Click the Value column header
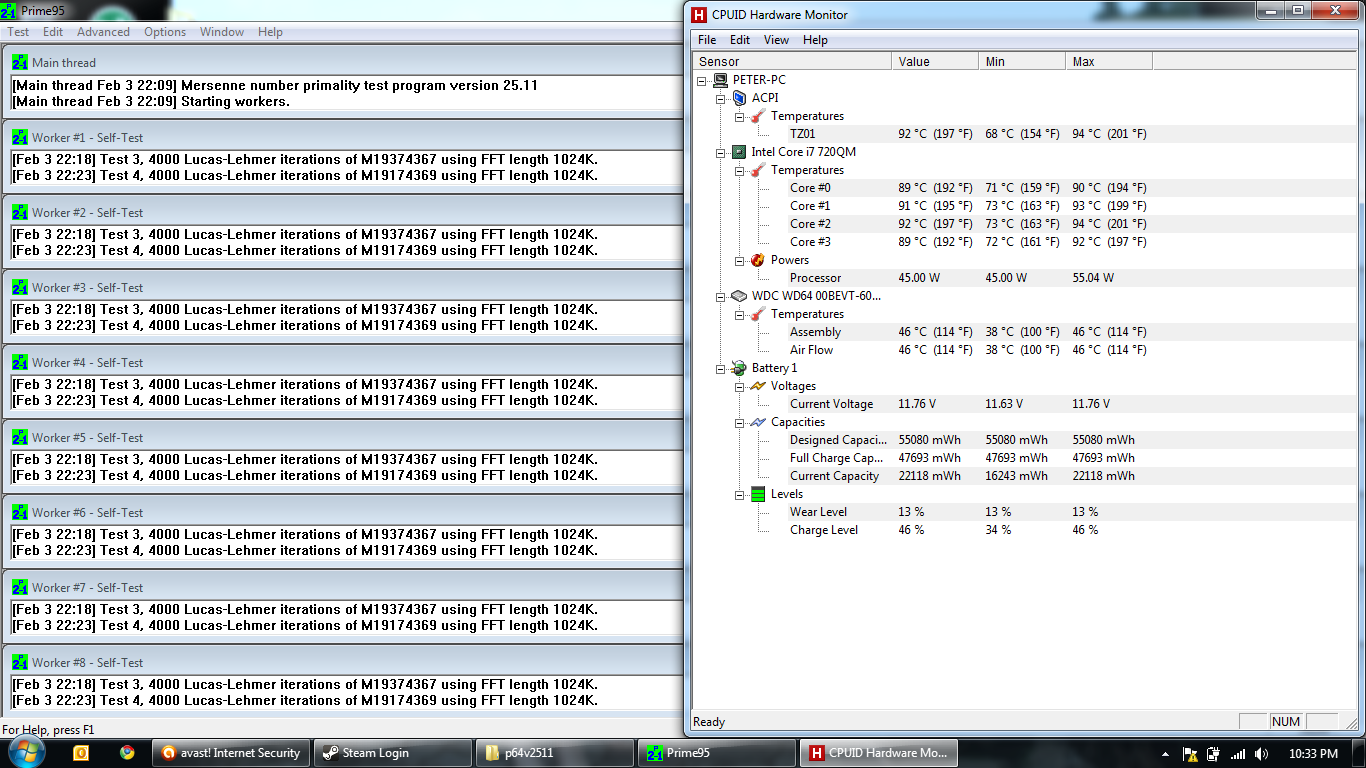1366x768 pixels. tap(935, 61)
